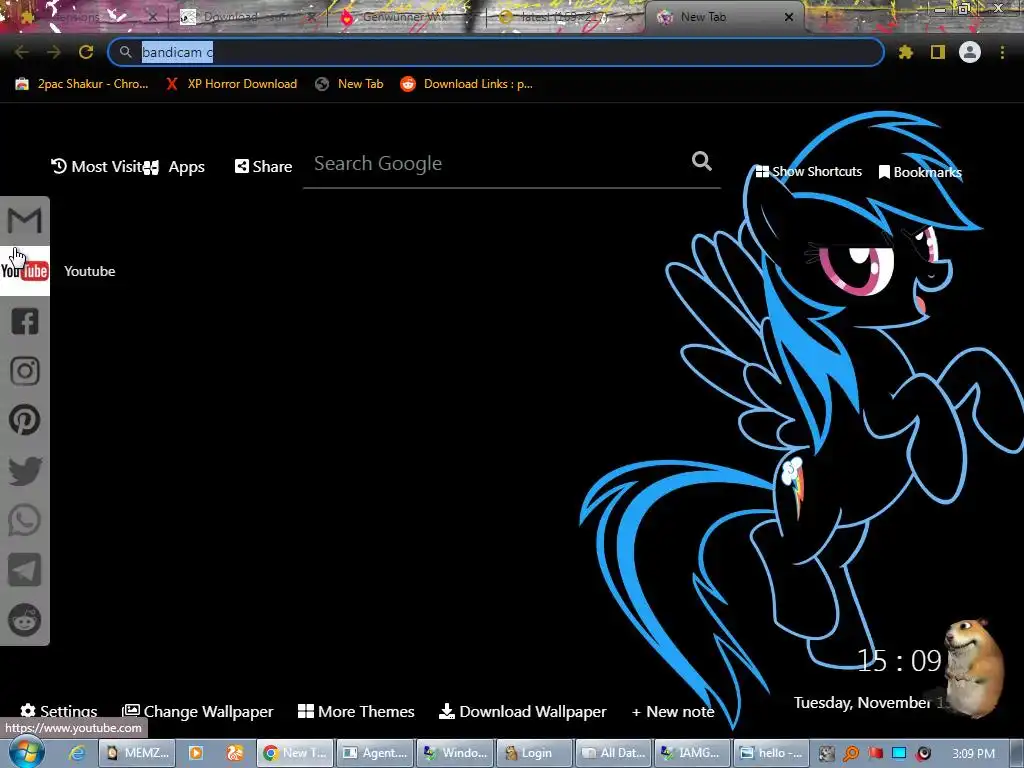This screenshot has width=1024, height=768.
Task: Switch to Windo... taskbar window
Action: (x=455, y=753)
